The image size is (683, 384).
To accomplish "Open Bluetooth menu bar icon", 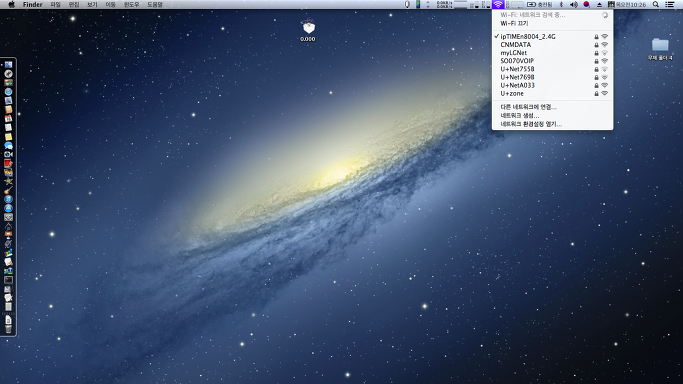I will pyautogui.click(x=561, y=4).
